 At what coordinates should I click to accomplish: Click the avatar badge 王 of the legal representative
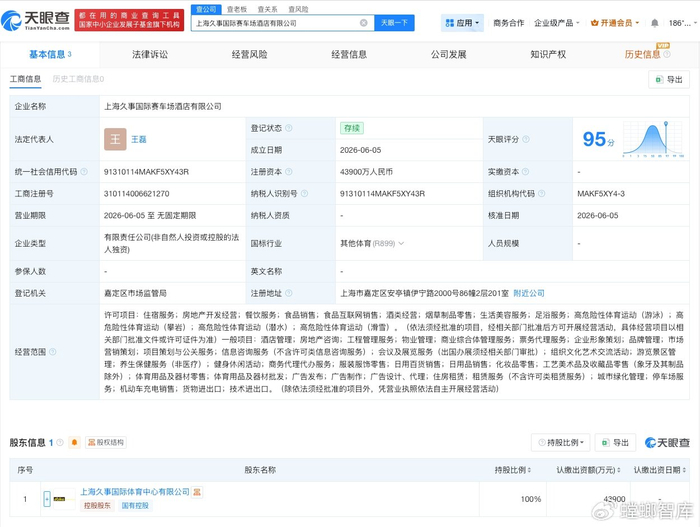115,139
